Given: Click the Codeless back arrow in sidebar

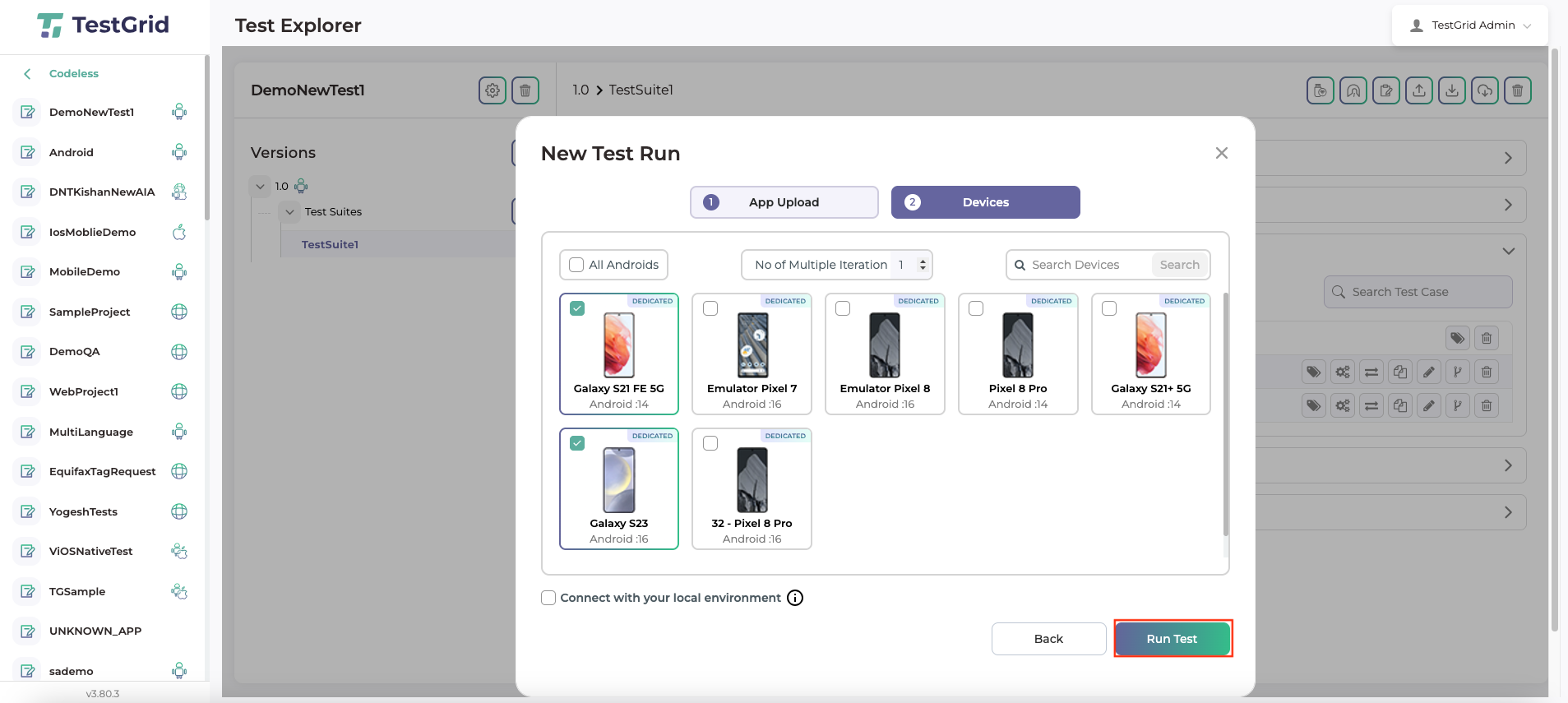Looking at the screenshot, I should [x=28, y=74].
